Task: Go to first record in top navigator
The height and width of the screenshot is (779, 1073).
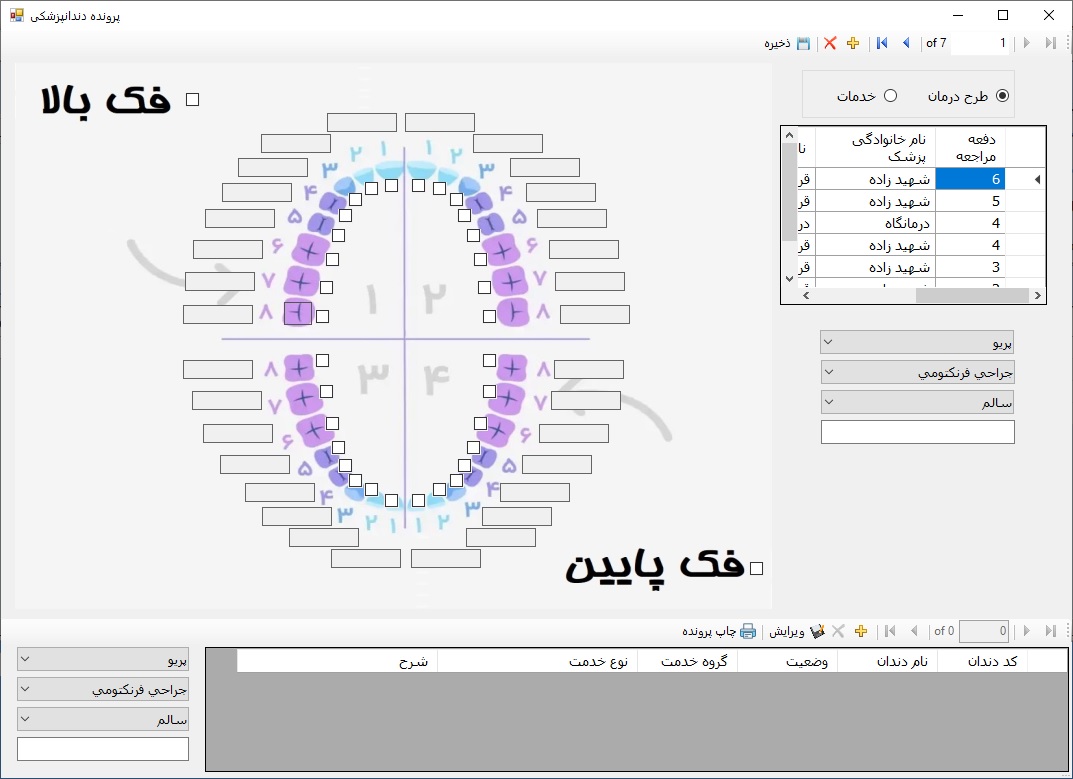Action: [882, 43]
